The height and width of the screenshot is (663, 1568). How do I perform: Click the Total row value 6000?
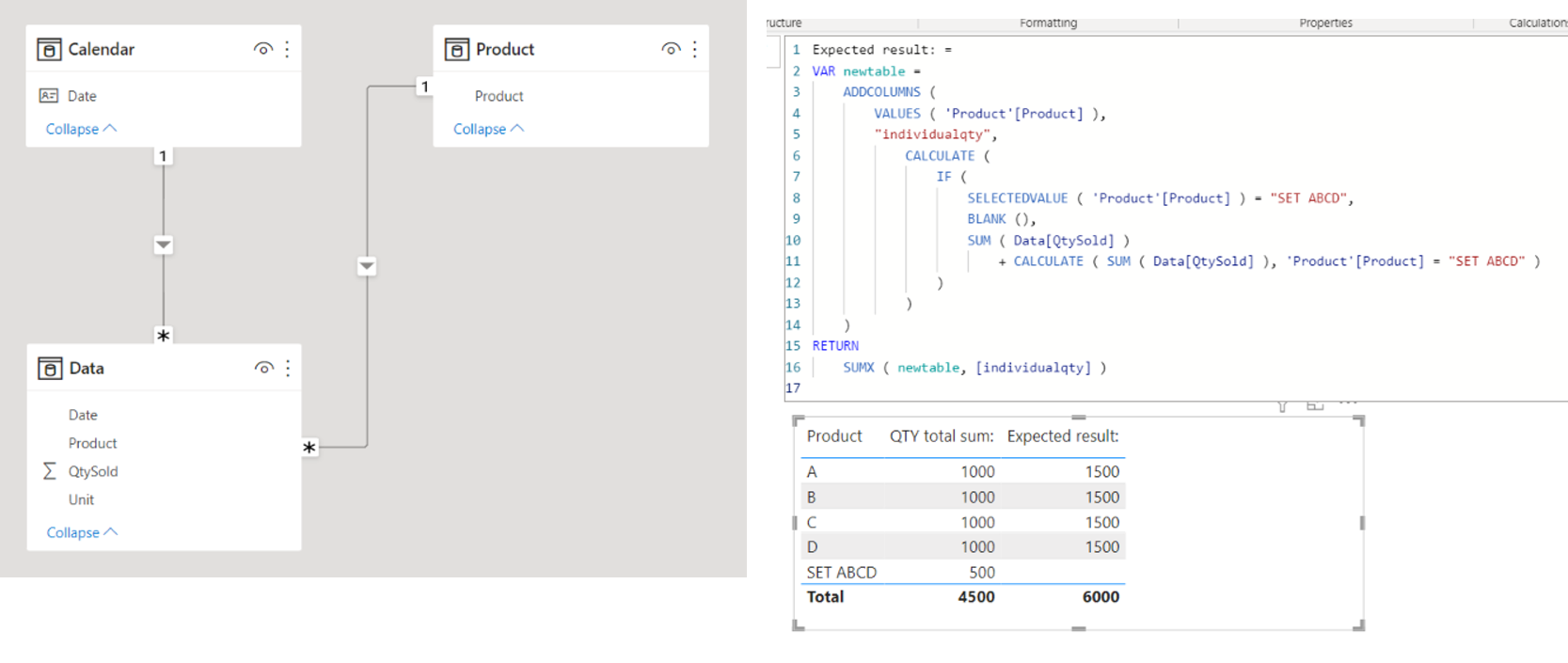coord(1101,597)
